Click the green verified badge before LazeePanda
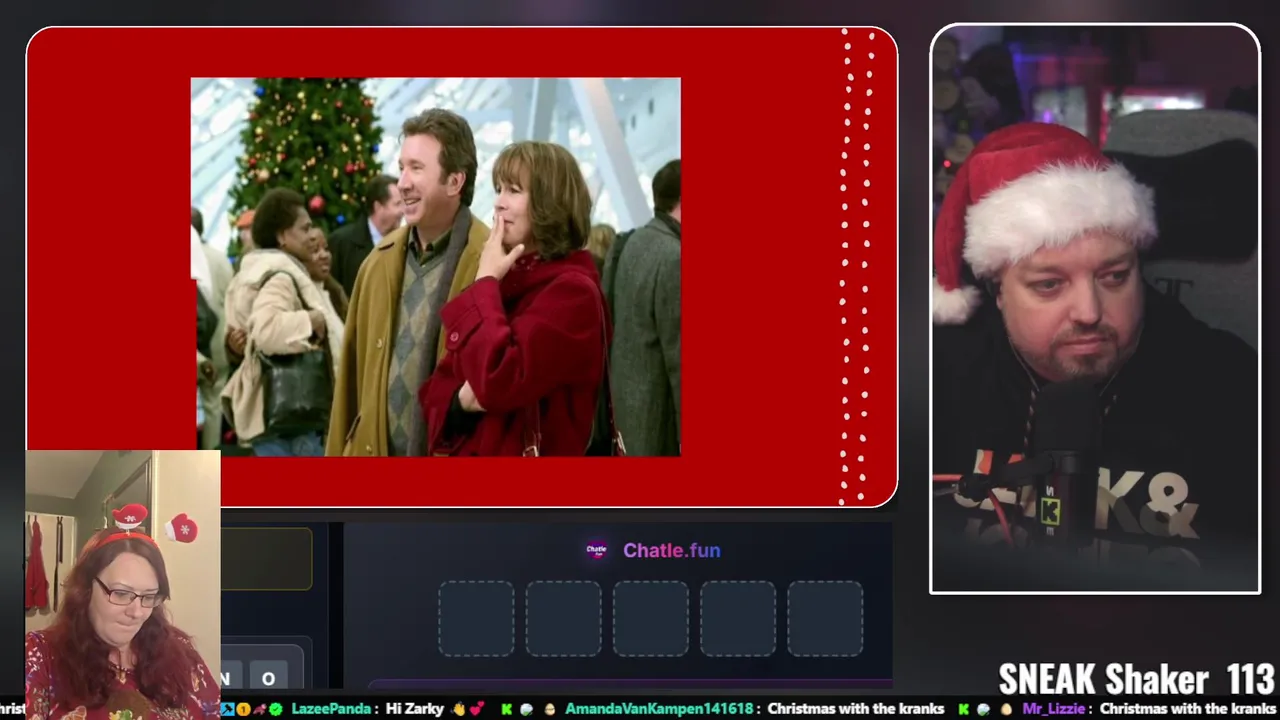 pyautogui.click(x=275, y=709)
